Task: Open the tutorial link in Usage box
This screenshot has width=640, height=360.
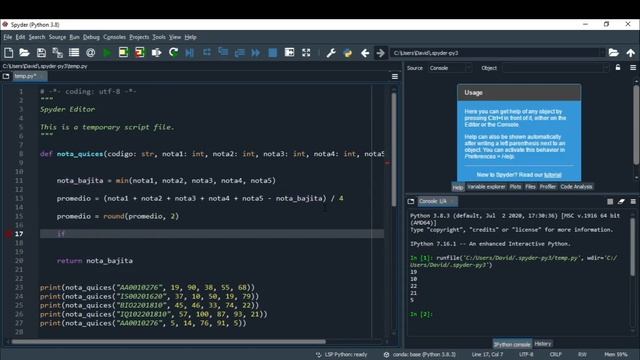Action: tap(552, 175)
